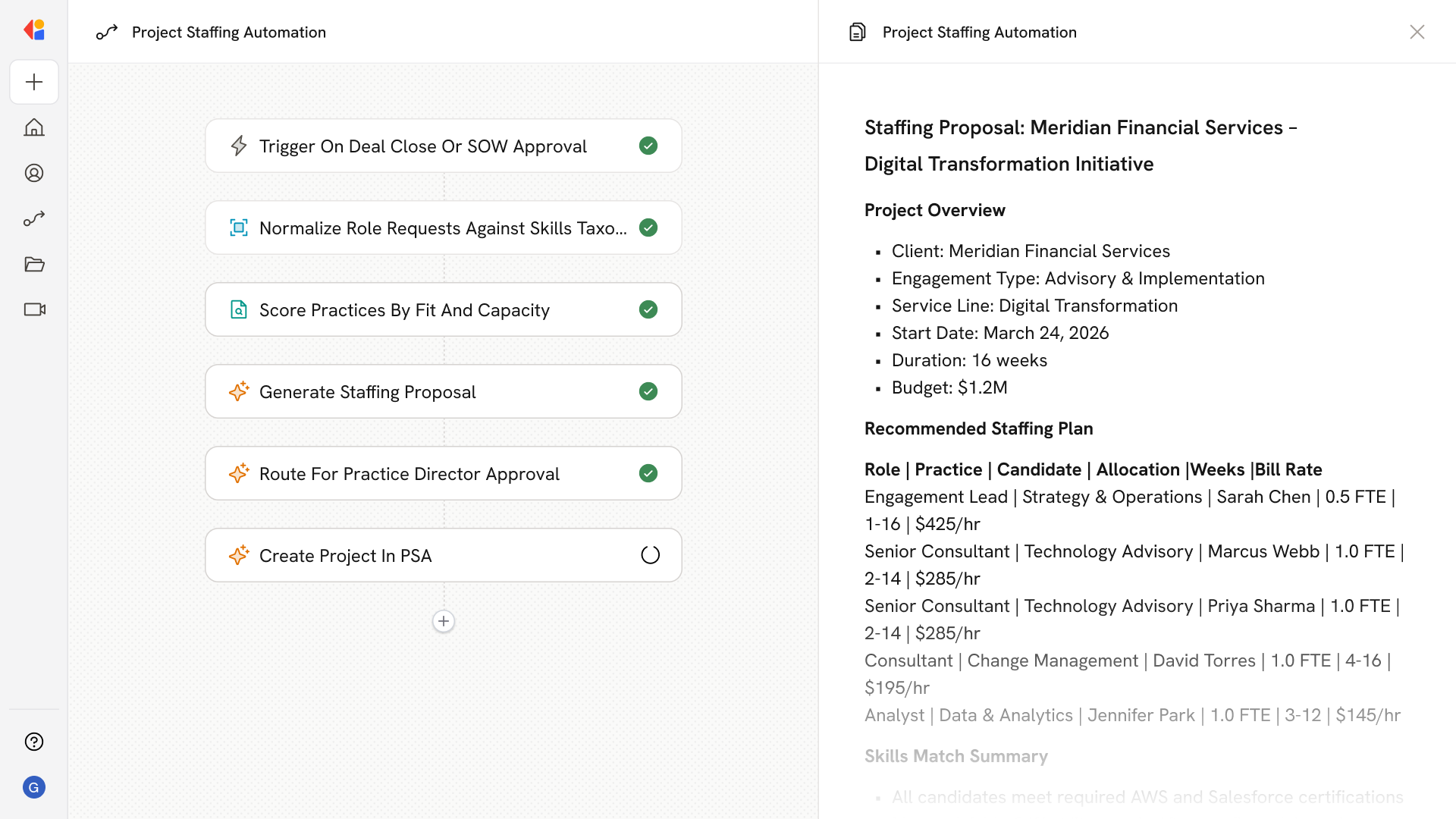
Task: Click the user avatar G
Action: click(x=34, y=787)
